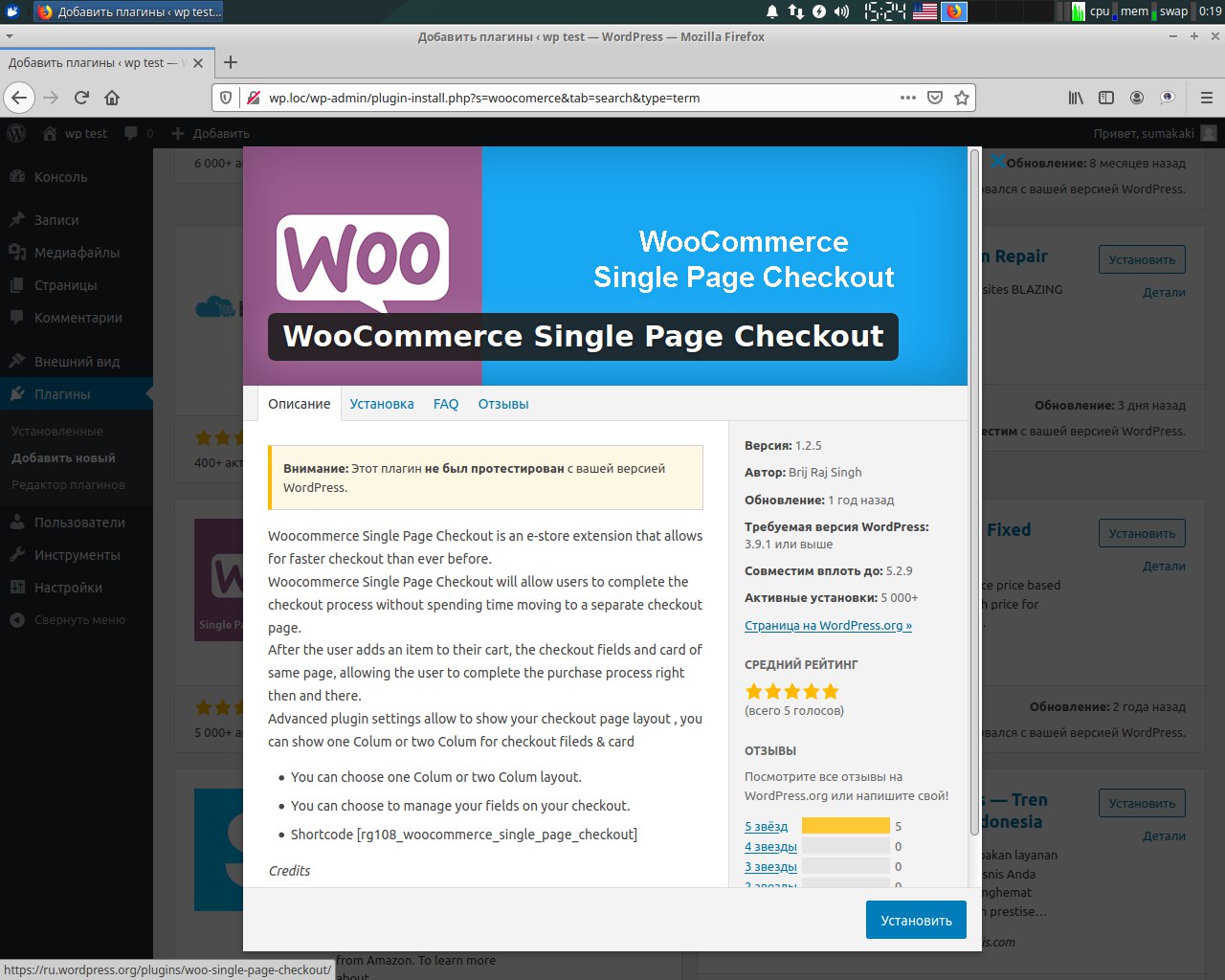
Task: Open the 3 звезды reviews link
Action: [x=770, y=866]
